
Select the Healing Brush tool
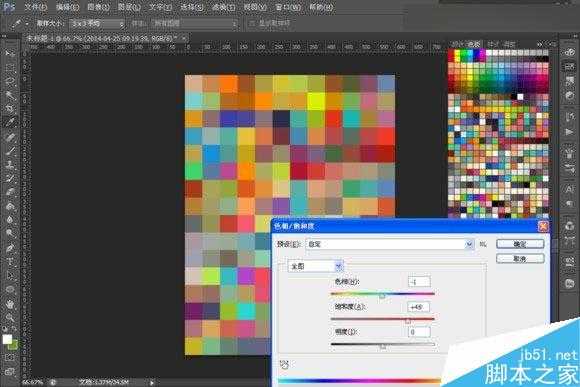tap(10, 137)
